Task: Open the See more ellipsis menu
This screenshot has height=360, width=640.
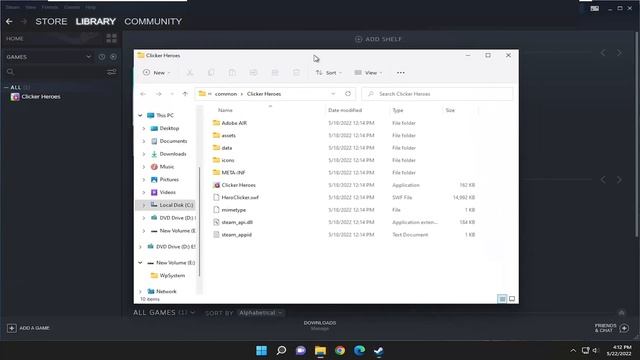Action: coord(401,73)
